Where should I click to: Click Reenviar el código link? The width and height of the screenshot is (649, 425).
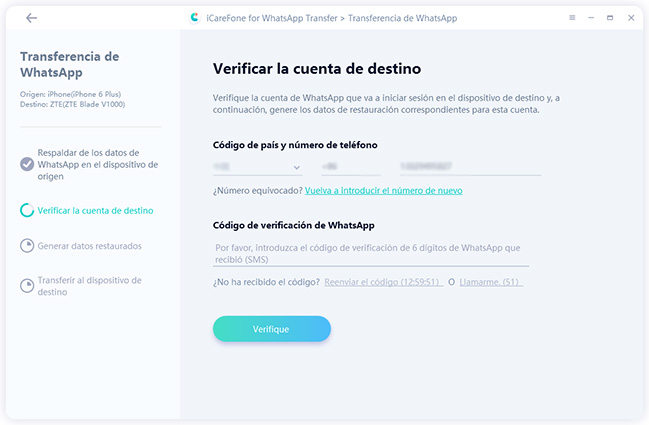pos(384,282)
